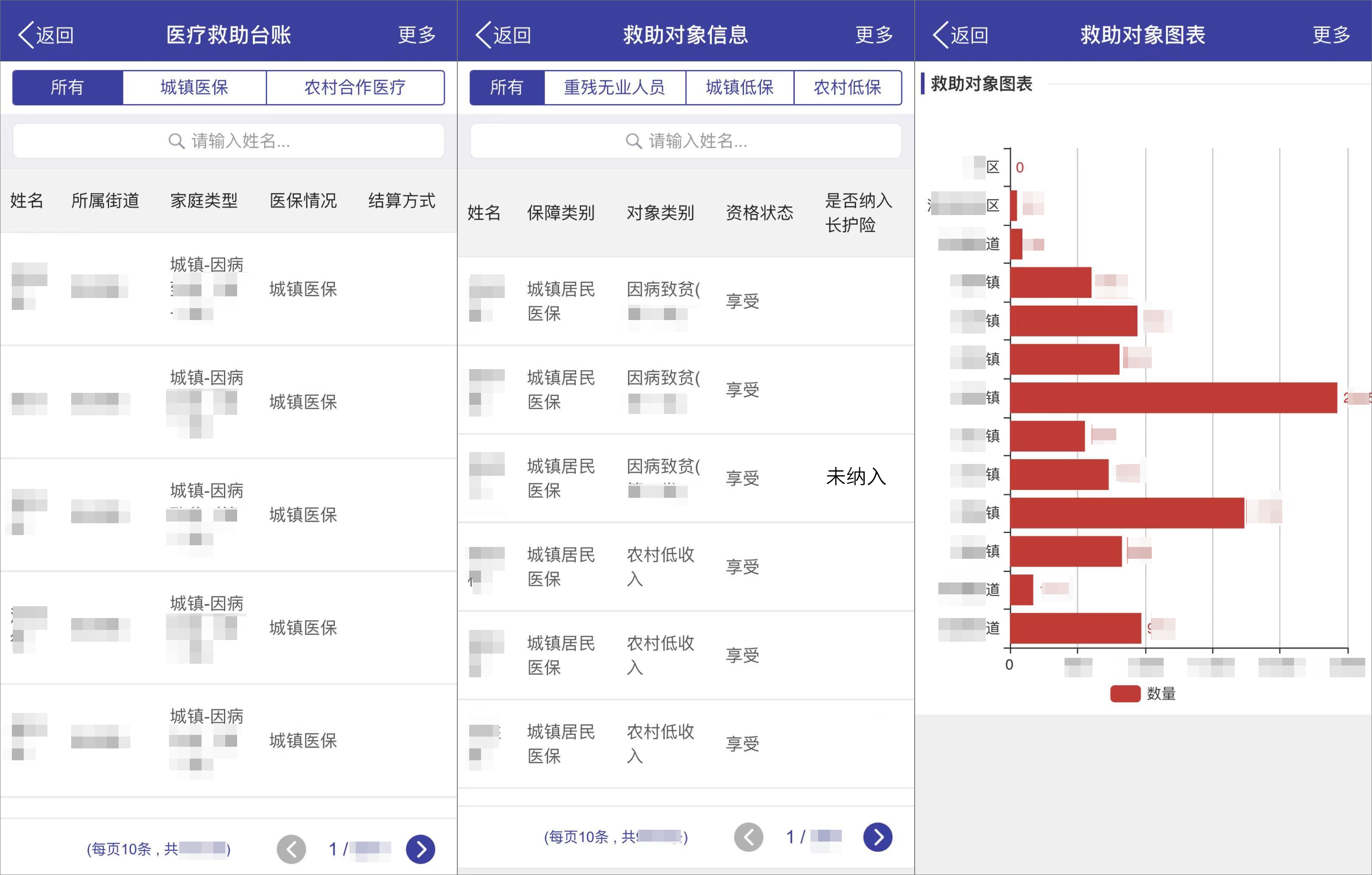Open 更多 on the 救助对象图表 screen
Viewport: 1372px width, 875px height.
click(x=1331, y=34)
